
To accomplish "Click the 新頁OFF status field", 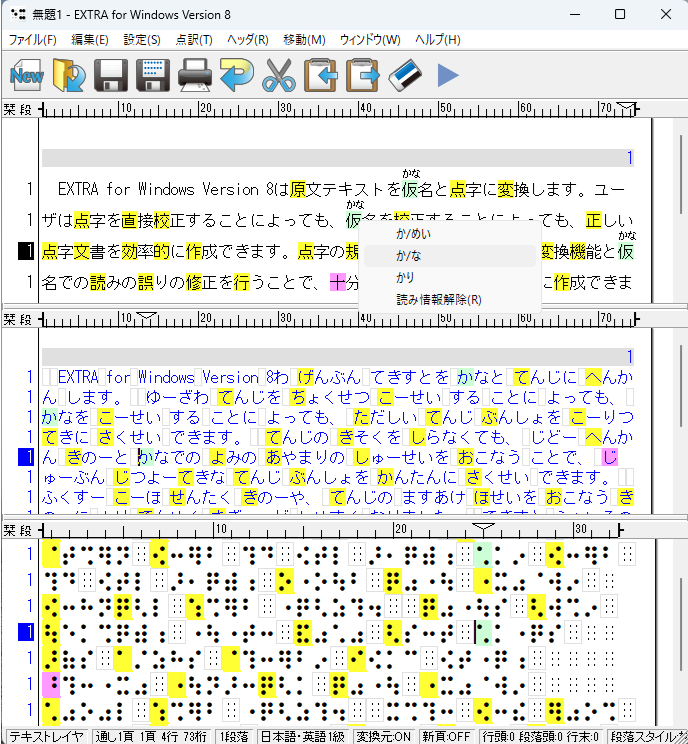I will [446, 737].
